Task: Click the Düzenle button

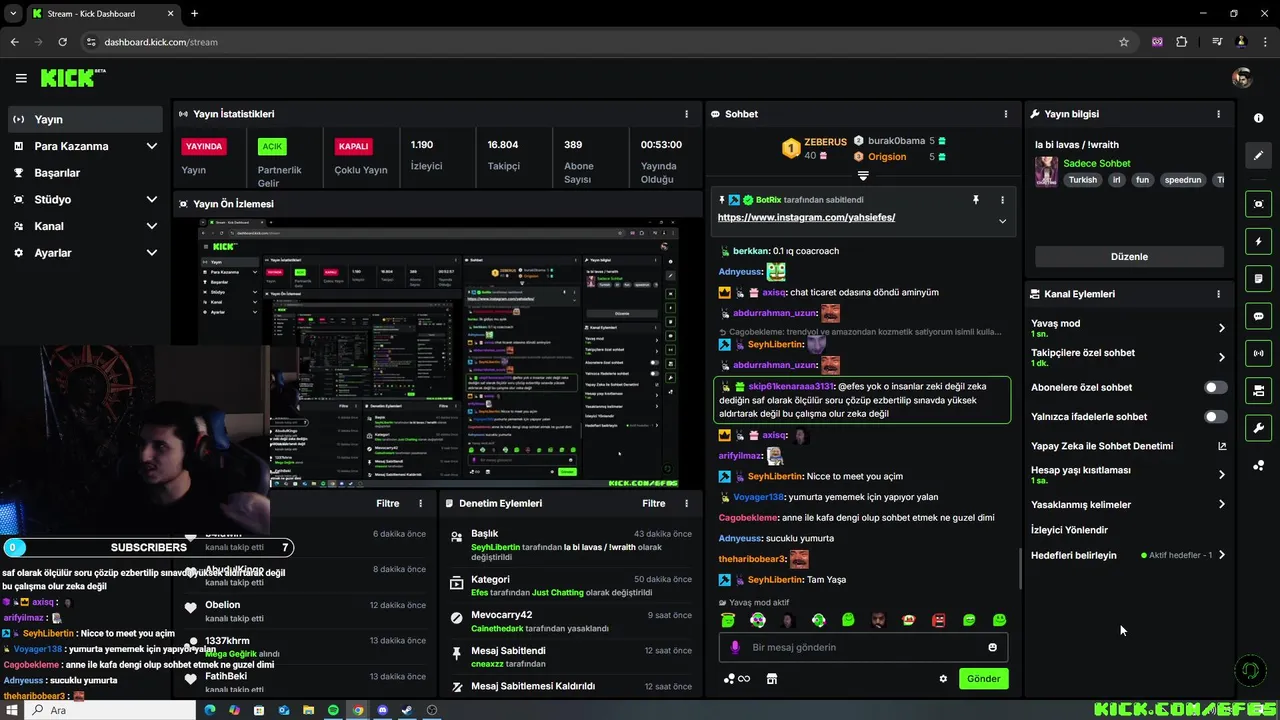Action: (1129, 256)
